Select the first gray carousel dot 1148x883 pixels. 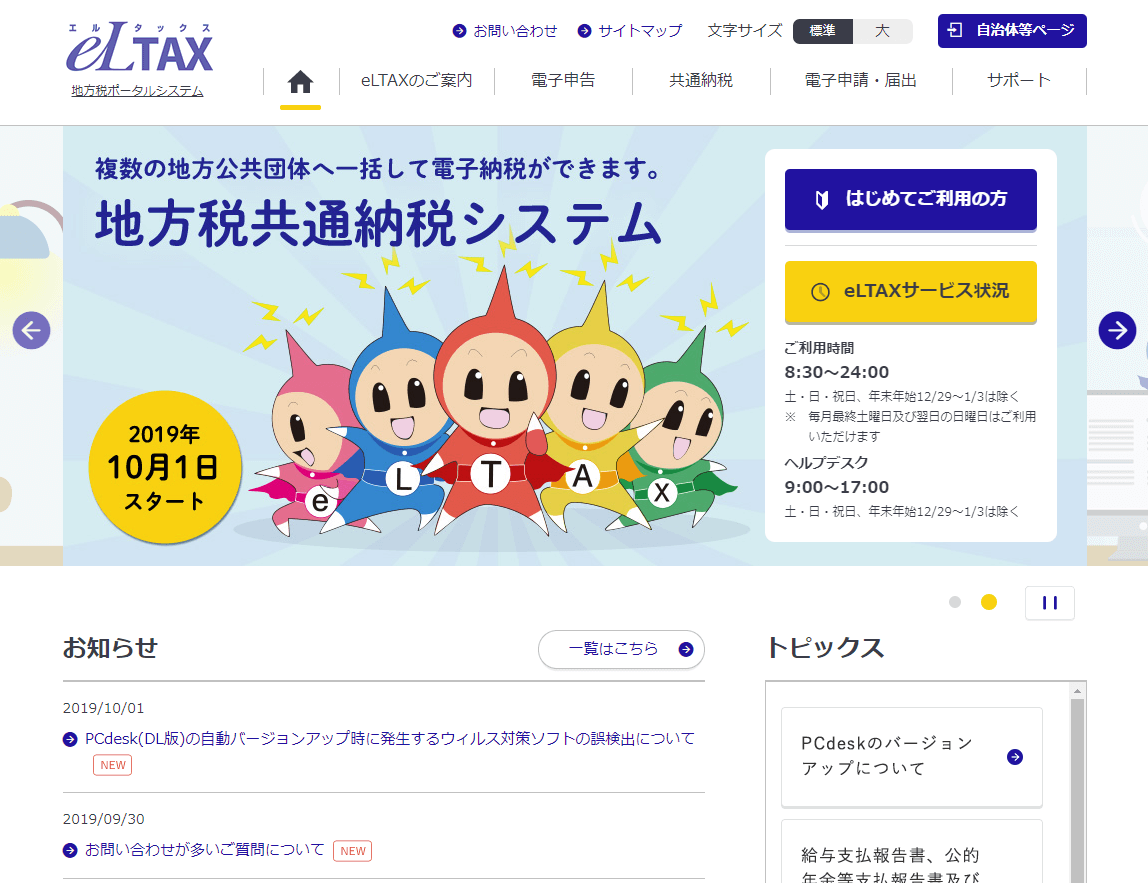click(953, 603)
